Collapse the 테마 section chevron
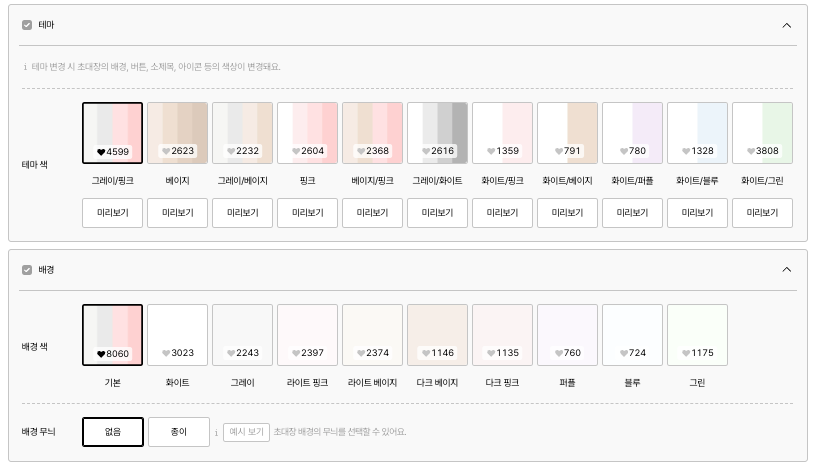This screenshot has height=466, width=816. click(x=786, y=25)
